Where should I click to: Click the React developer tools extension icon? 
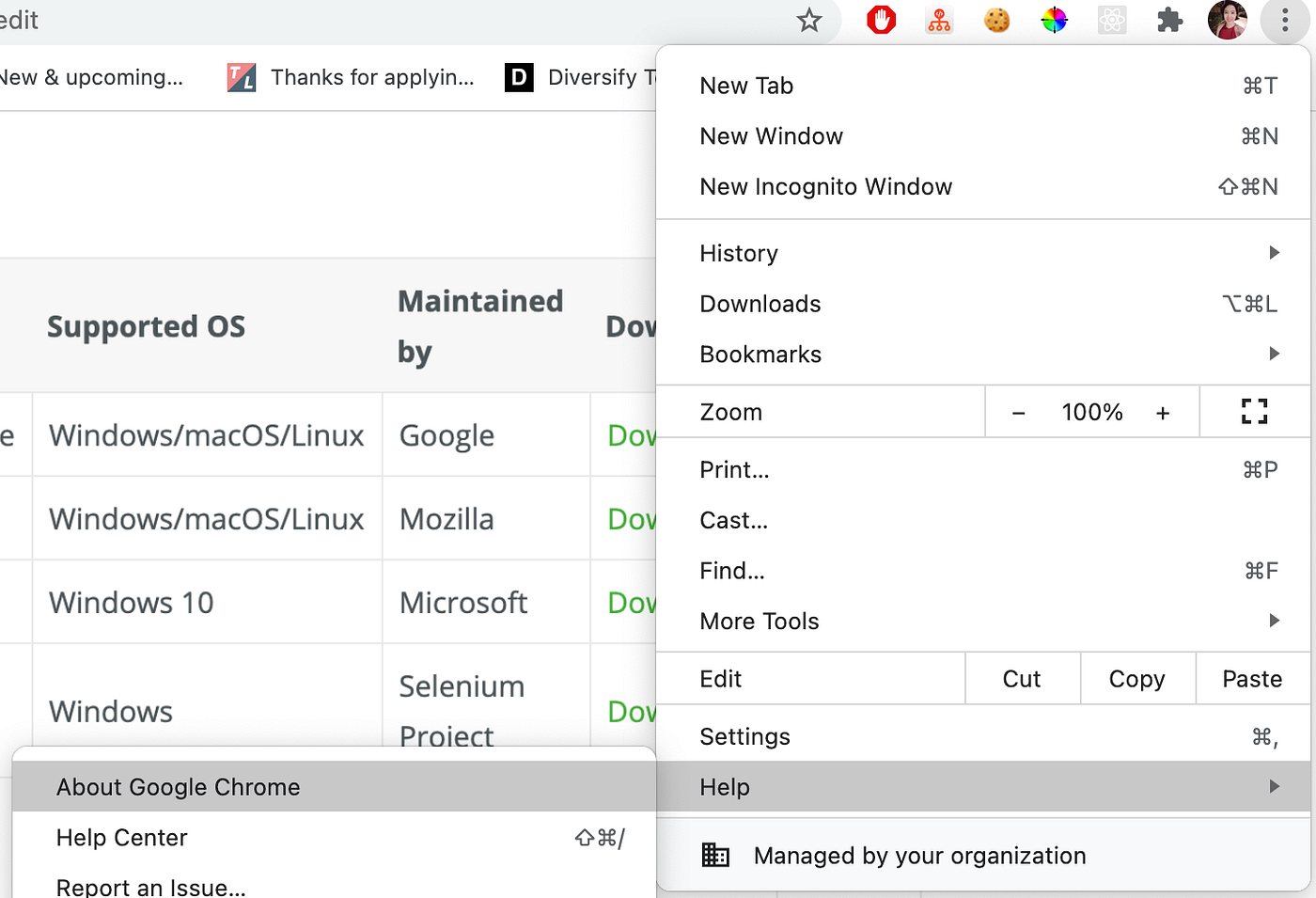[x=1112, y=20]
